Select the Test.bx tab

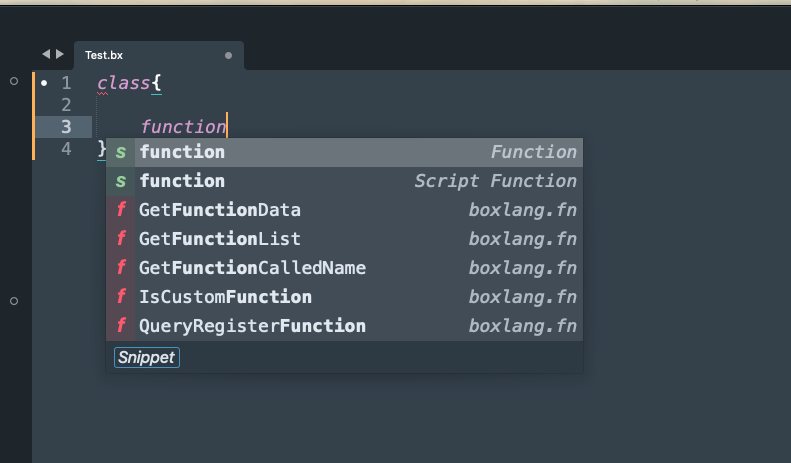(x=159, y=55)
